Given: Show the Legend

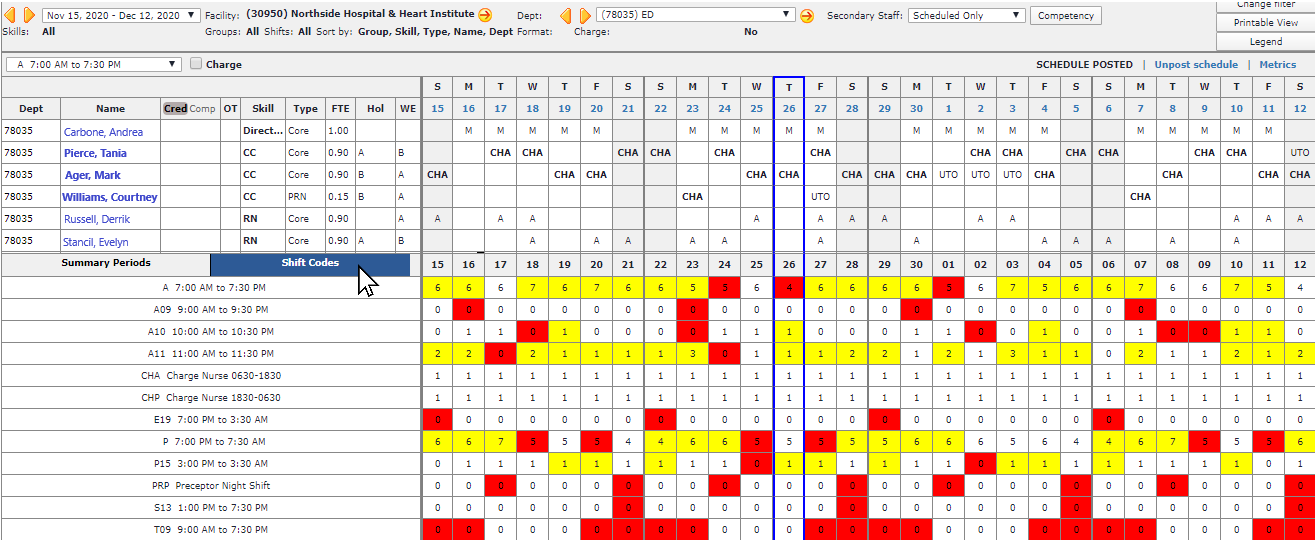Looking at the screenshot, I should click(1266, 42).
